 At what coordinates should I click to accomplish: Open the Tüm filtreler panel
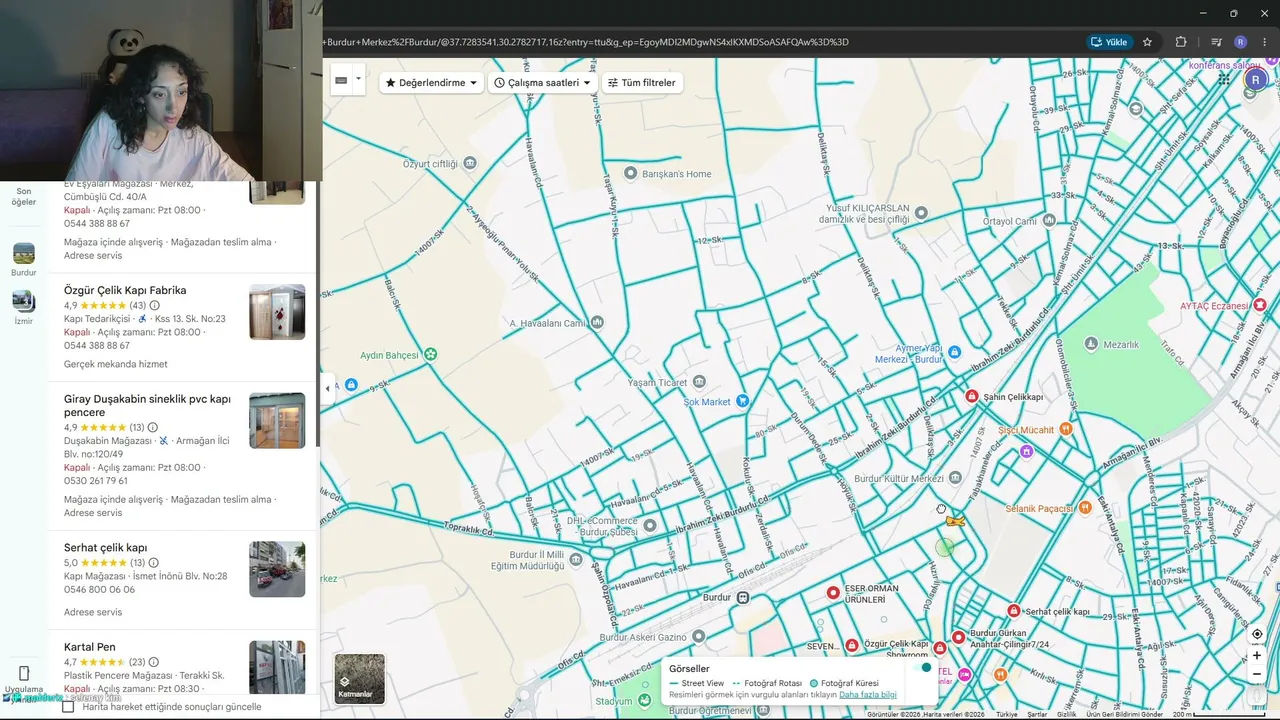[x=641, y=83]
